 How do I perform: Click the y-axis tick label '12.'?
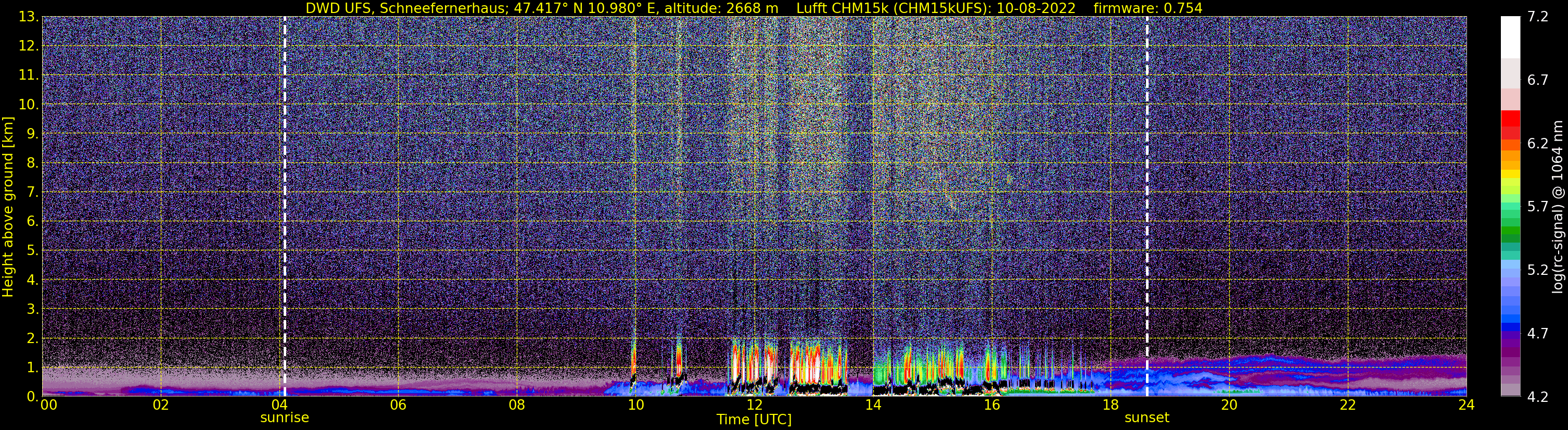pos(29,46)
